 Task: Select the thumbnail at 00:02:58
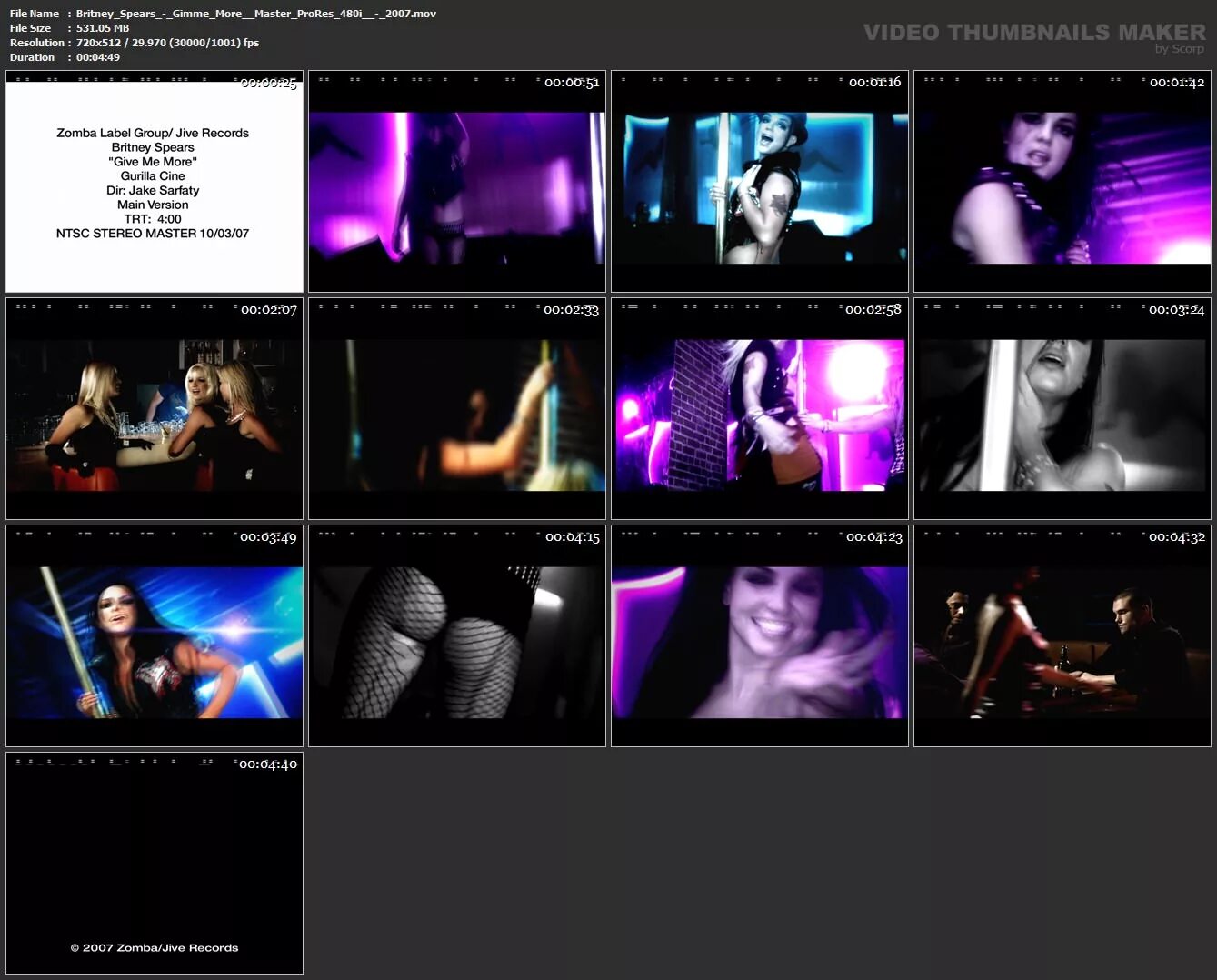click(x=760, y=408)
